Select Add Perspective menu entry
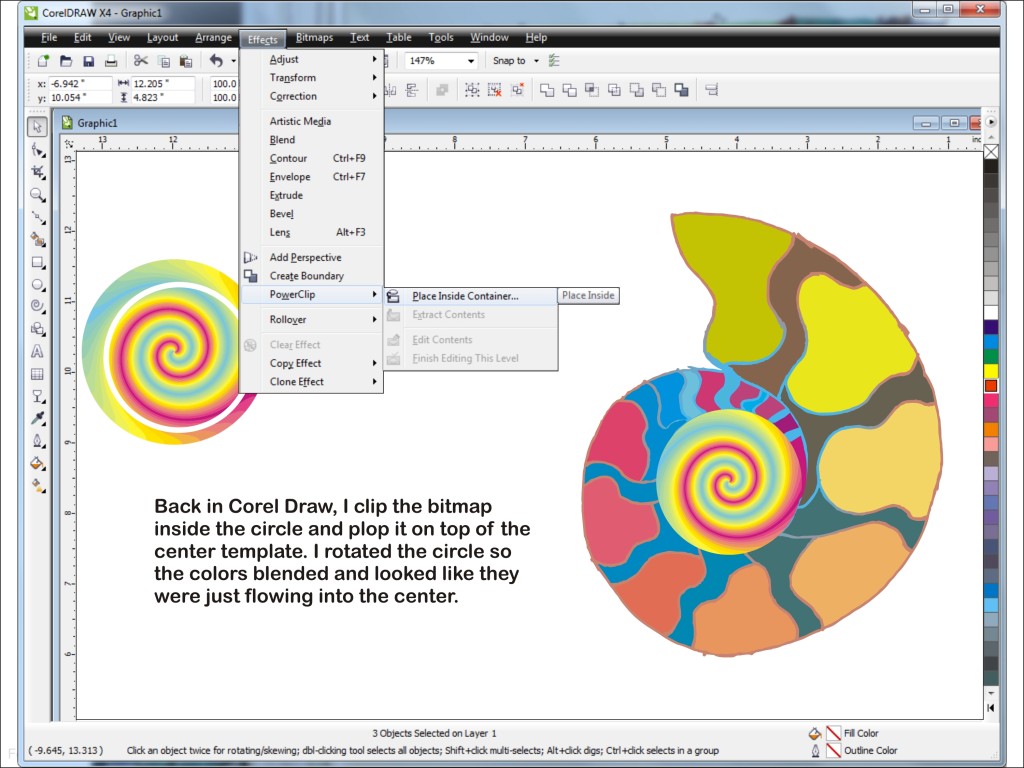This screenshot has width=1024, height=768. [x=305, y=258]
